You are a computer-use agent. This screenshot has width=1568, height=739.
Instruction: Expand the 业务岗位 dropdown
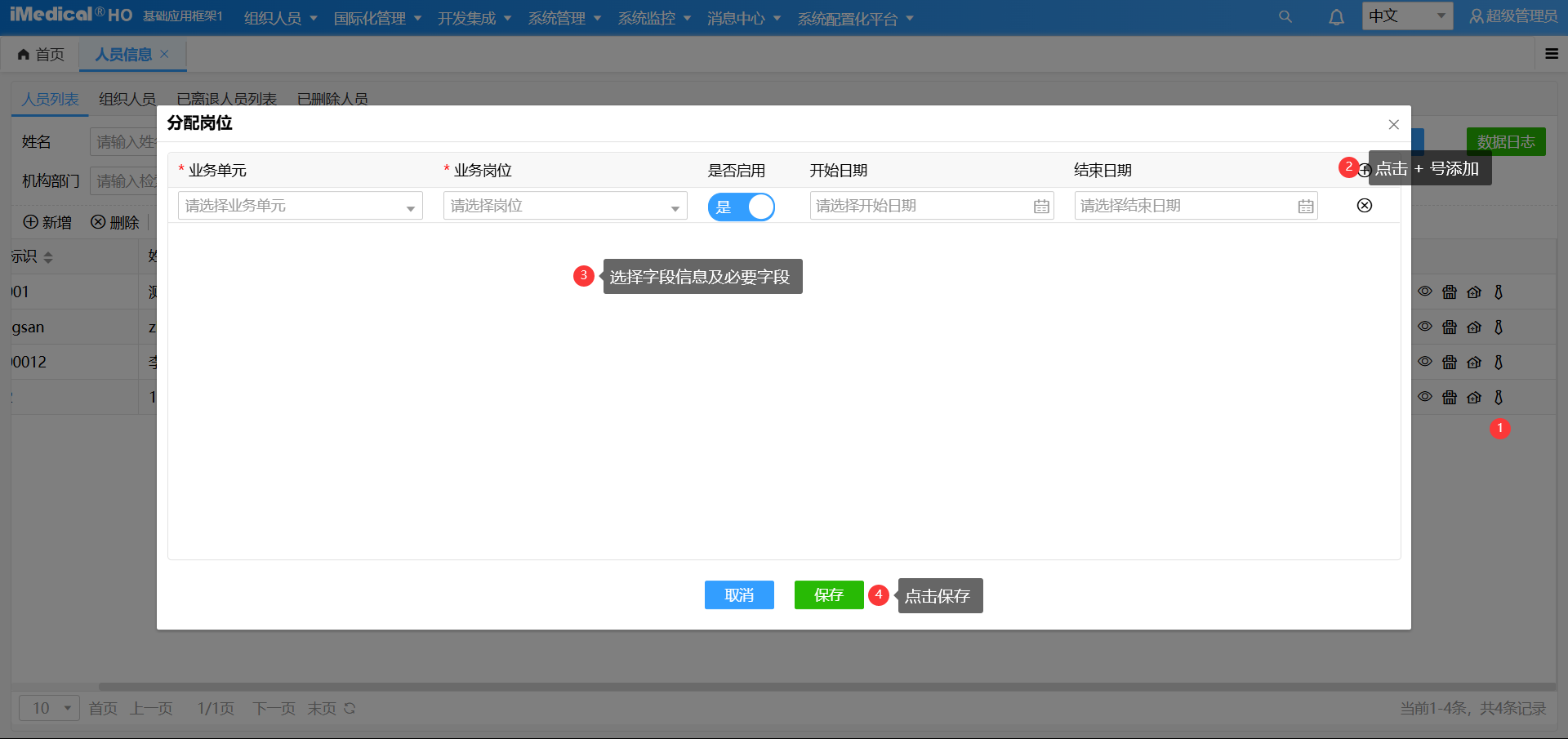564,206
